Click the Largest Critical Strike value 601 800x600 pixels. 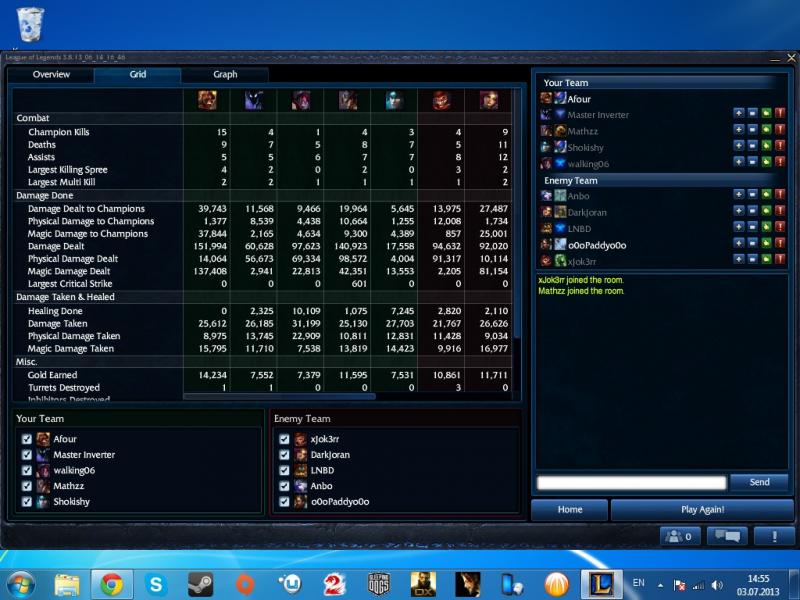click(359, 284)
